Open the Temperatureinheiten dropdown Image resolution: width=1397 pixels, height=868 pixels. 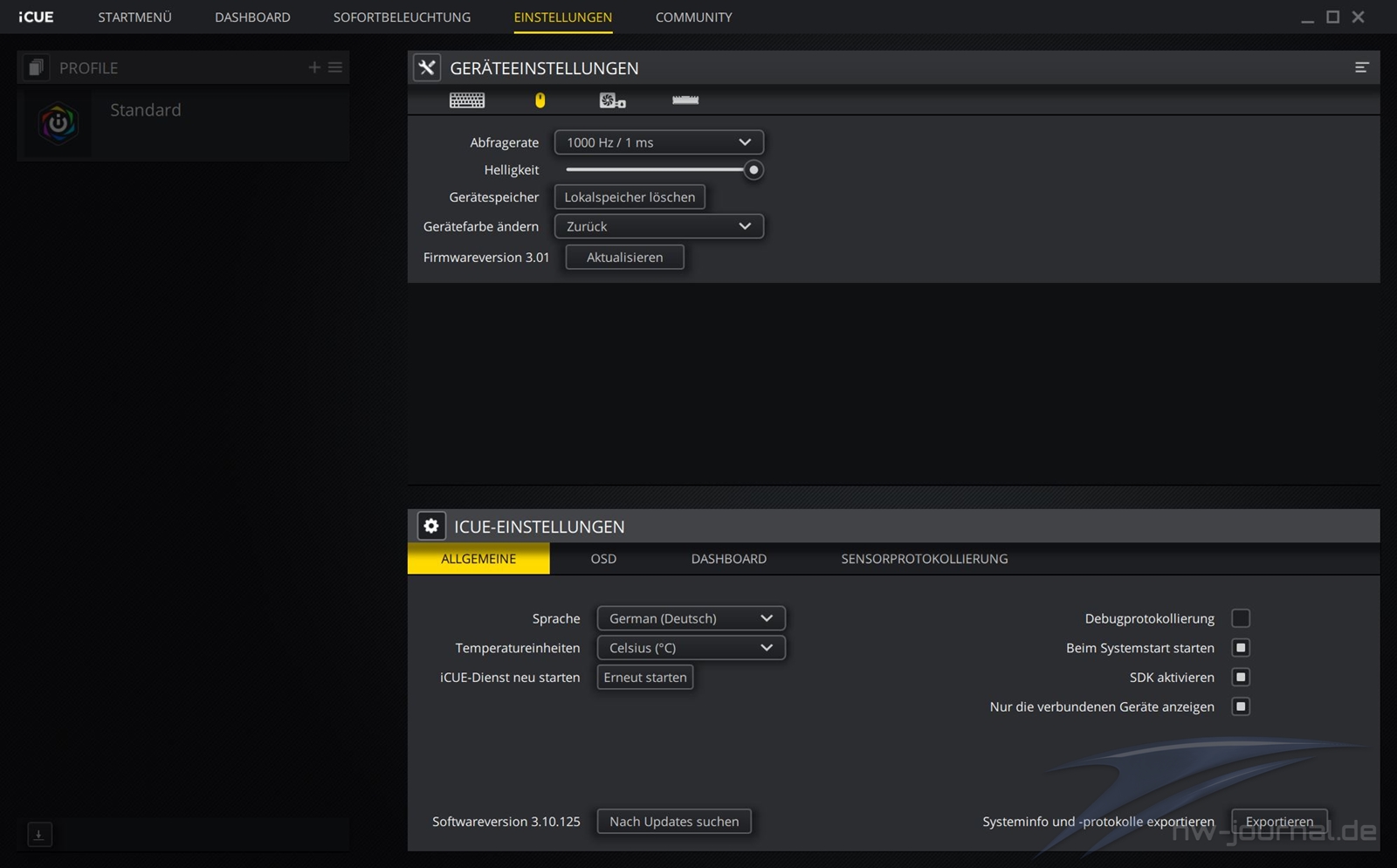click(x=691, y=648)
